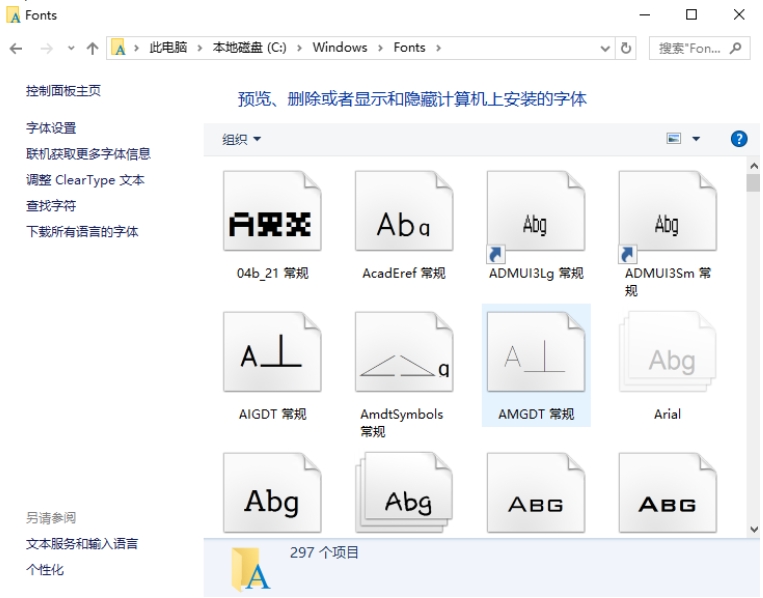Click the scrollbar down arrow

click(x=754, y=529)
